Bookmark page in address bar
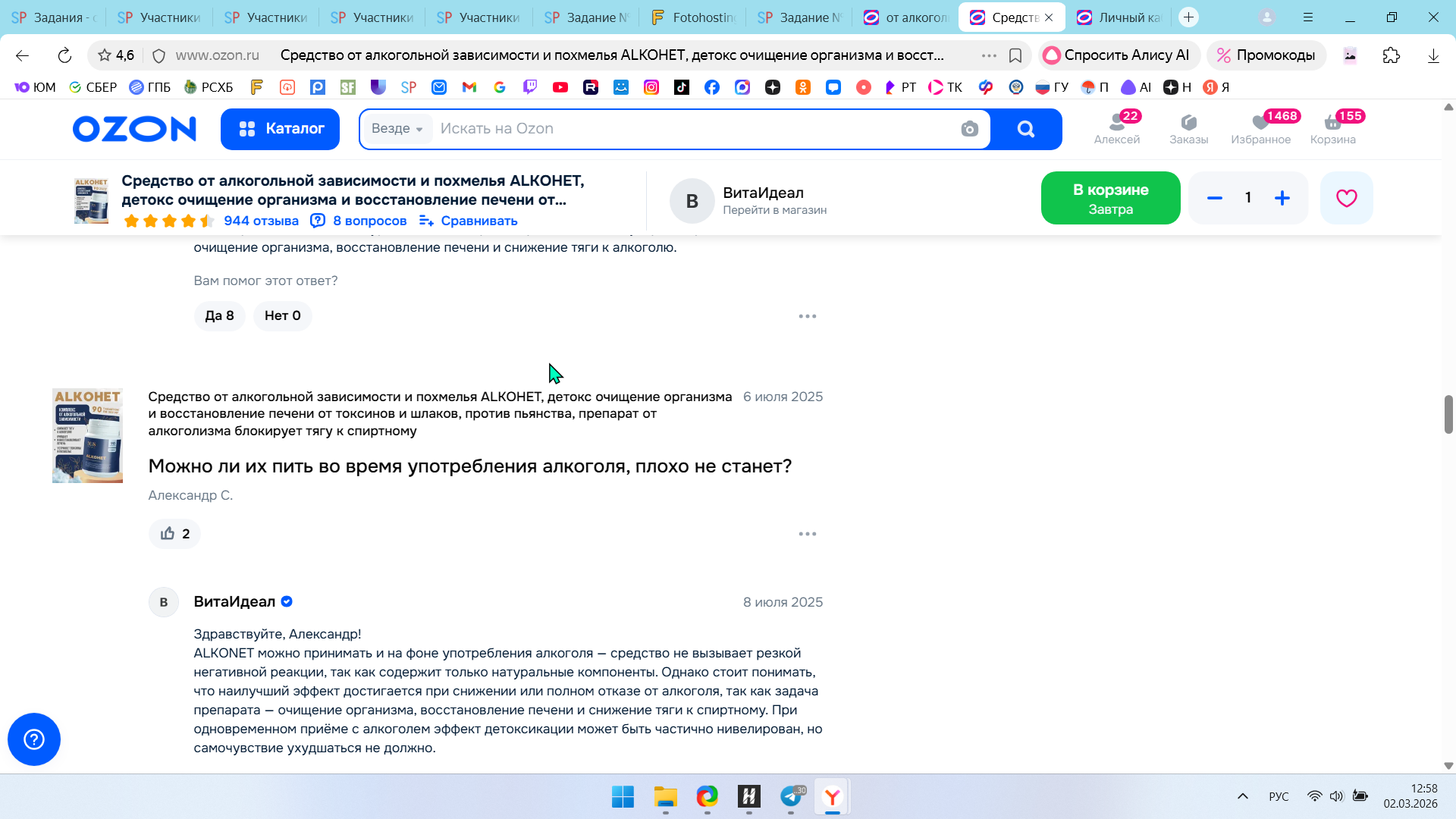This screenshot has height=819, width=1456. tap(1015, 55)
